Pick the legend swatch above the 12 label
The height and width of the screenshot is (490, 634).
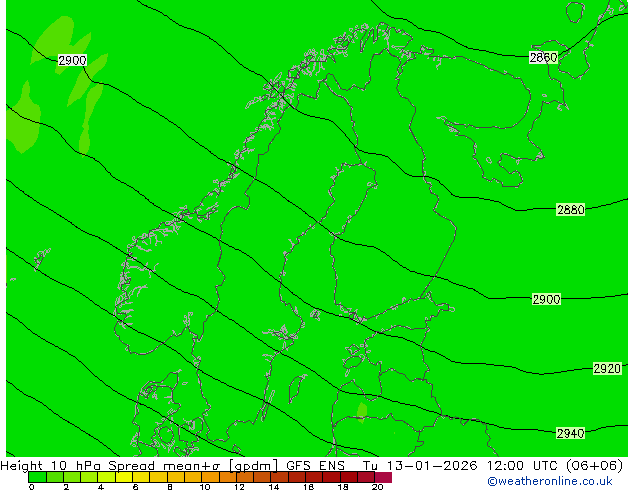(x=245, y=477)
